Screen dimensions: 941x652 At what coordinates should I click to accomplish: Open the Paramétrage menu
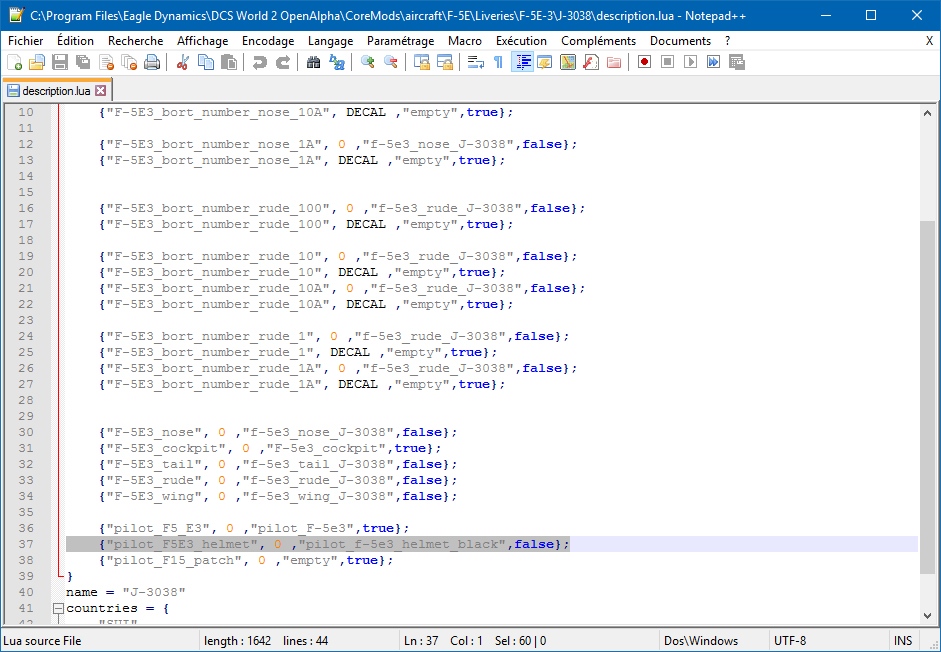401,41
